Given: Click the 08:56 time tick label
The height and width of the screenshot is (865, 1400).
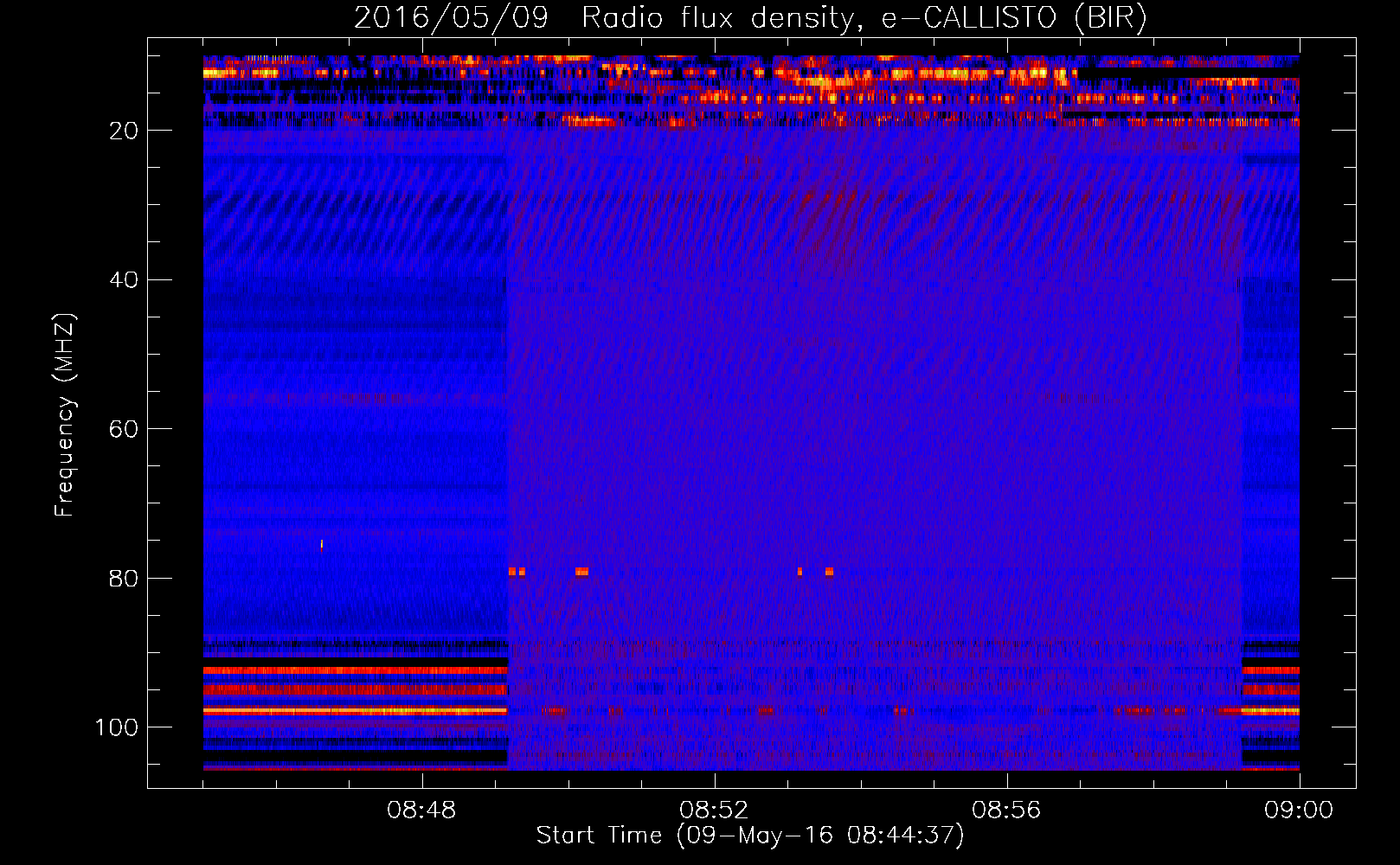Looking at the screenshot, I should tap(1006, 811).
